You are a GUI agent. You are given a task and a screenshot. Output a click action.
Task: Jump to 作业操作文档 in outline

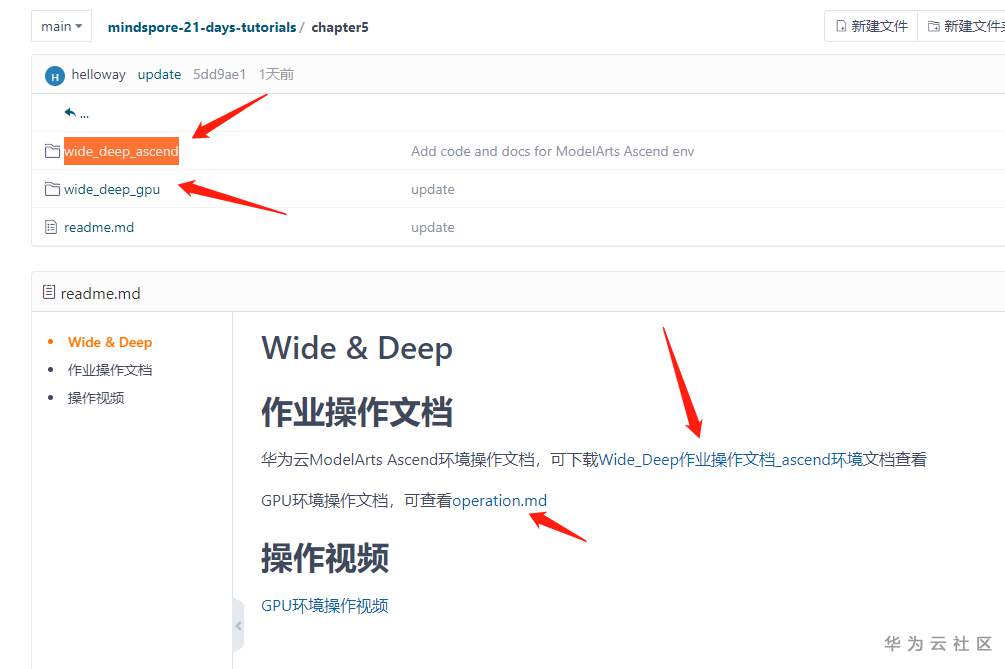pyautogui.click(x=110, y=370)
